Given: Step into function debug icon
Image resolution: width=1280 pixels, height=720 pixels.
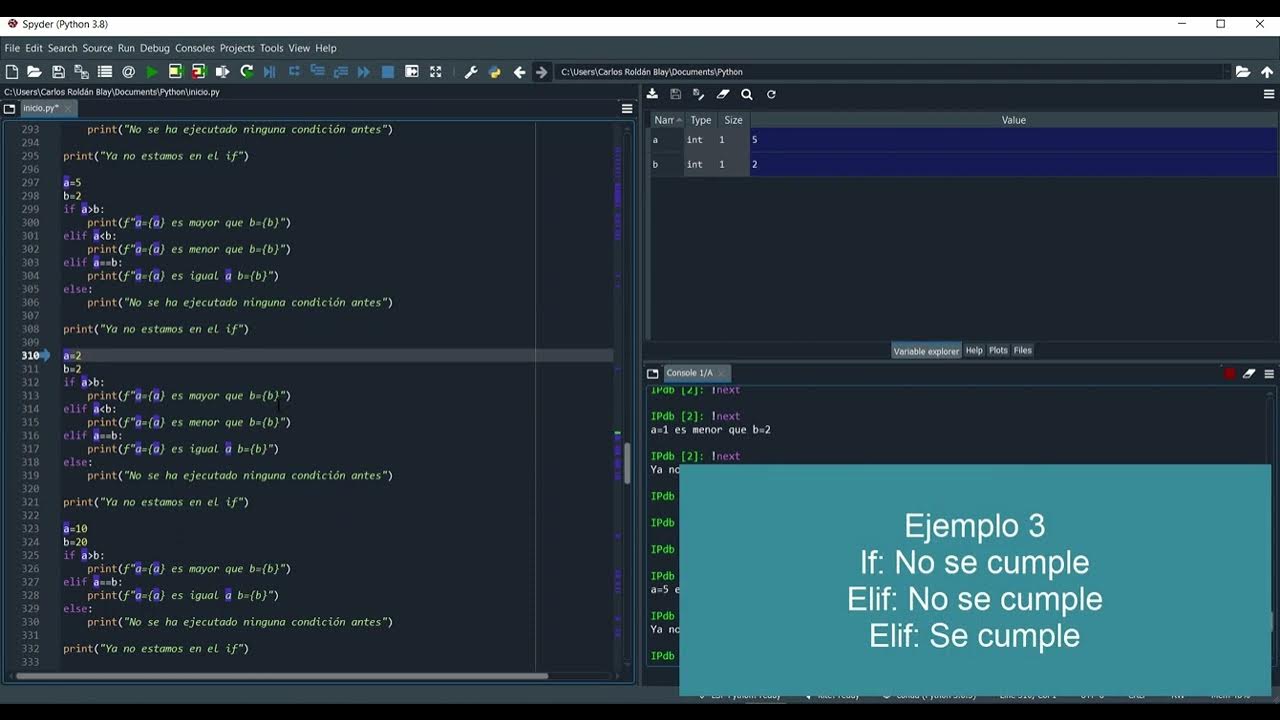Looking at the screenshot, I should (x=317, y=72).
